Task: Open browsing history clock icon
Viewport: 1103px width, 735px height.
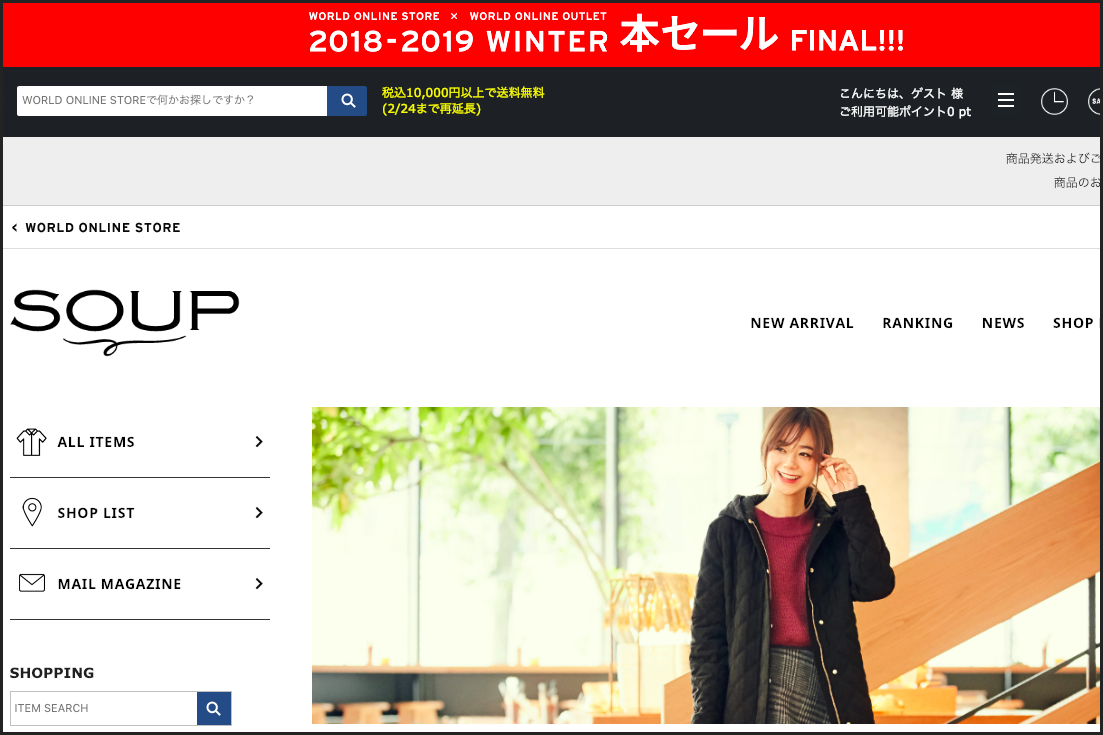Action: coord(1054,101)
